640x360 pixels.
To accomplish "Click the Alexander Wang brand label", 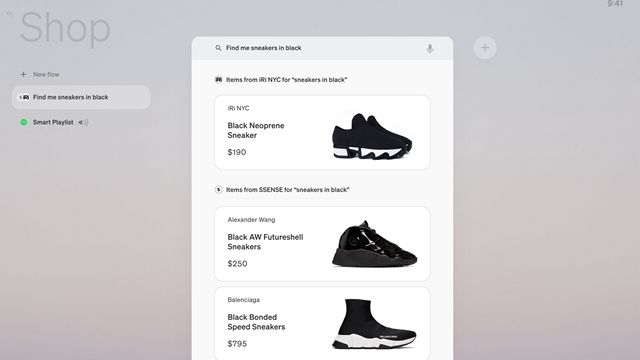I will (251, 220).
